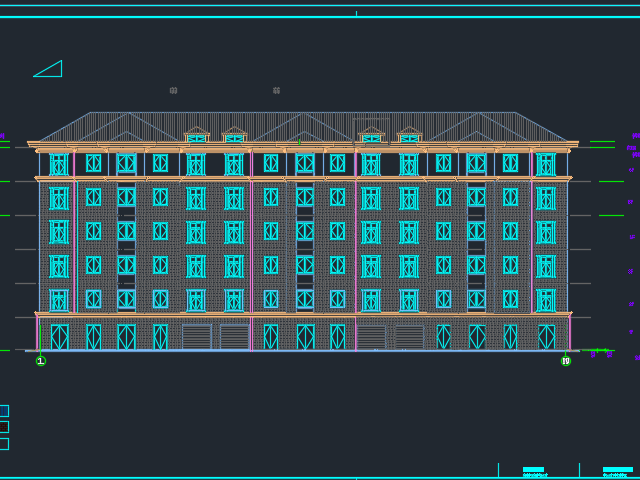Select the green axis bubble at bottom right
640x480 pixels.
pyautogui.click(x=566, y=361)
